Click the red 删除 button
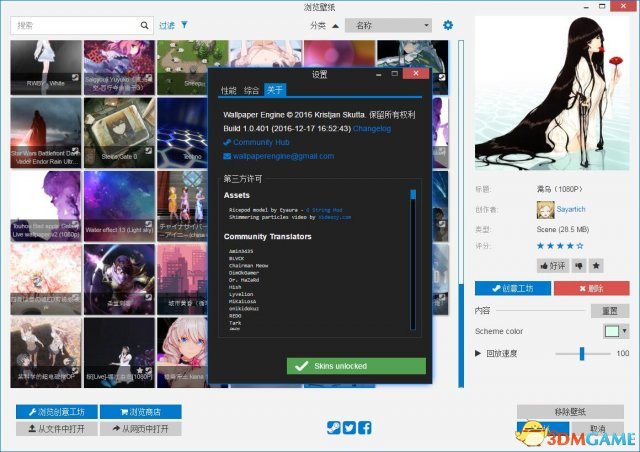Image resolution: width=640 pixels, height=452 pixels. [591, 288]
